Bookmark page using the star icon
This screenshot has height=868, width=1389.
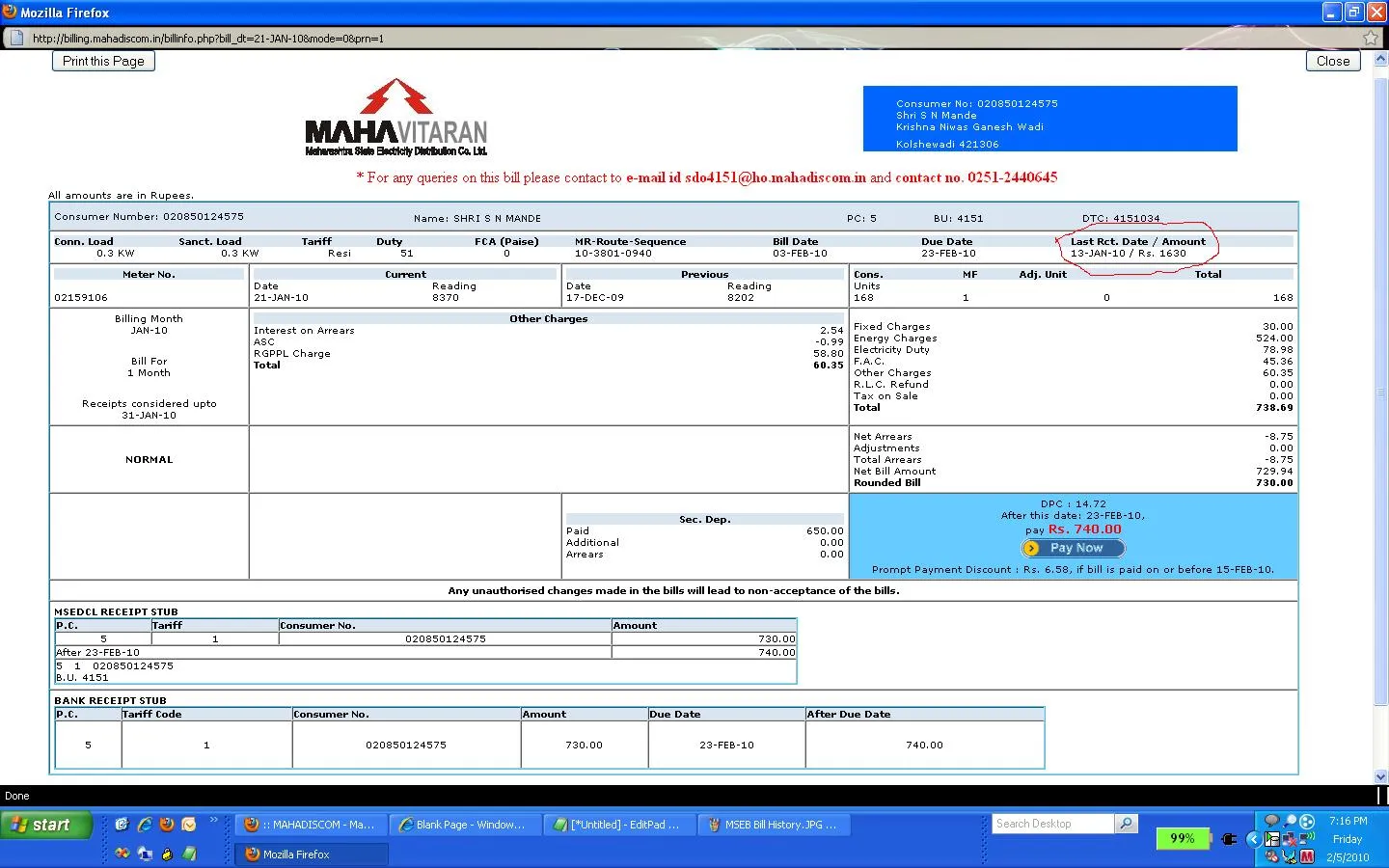point(1371,39)
